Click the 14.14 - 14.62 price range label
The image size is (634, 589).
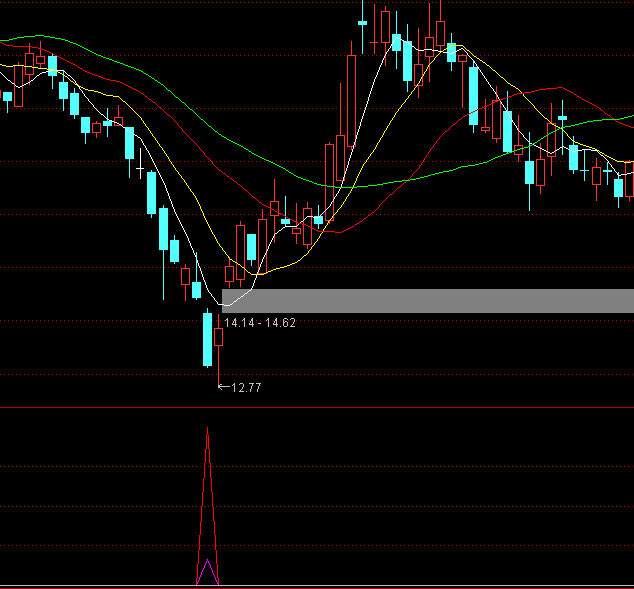(259, 323)
